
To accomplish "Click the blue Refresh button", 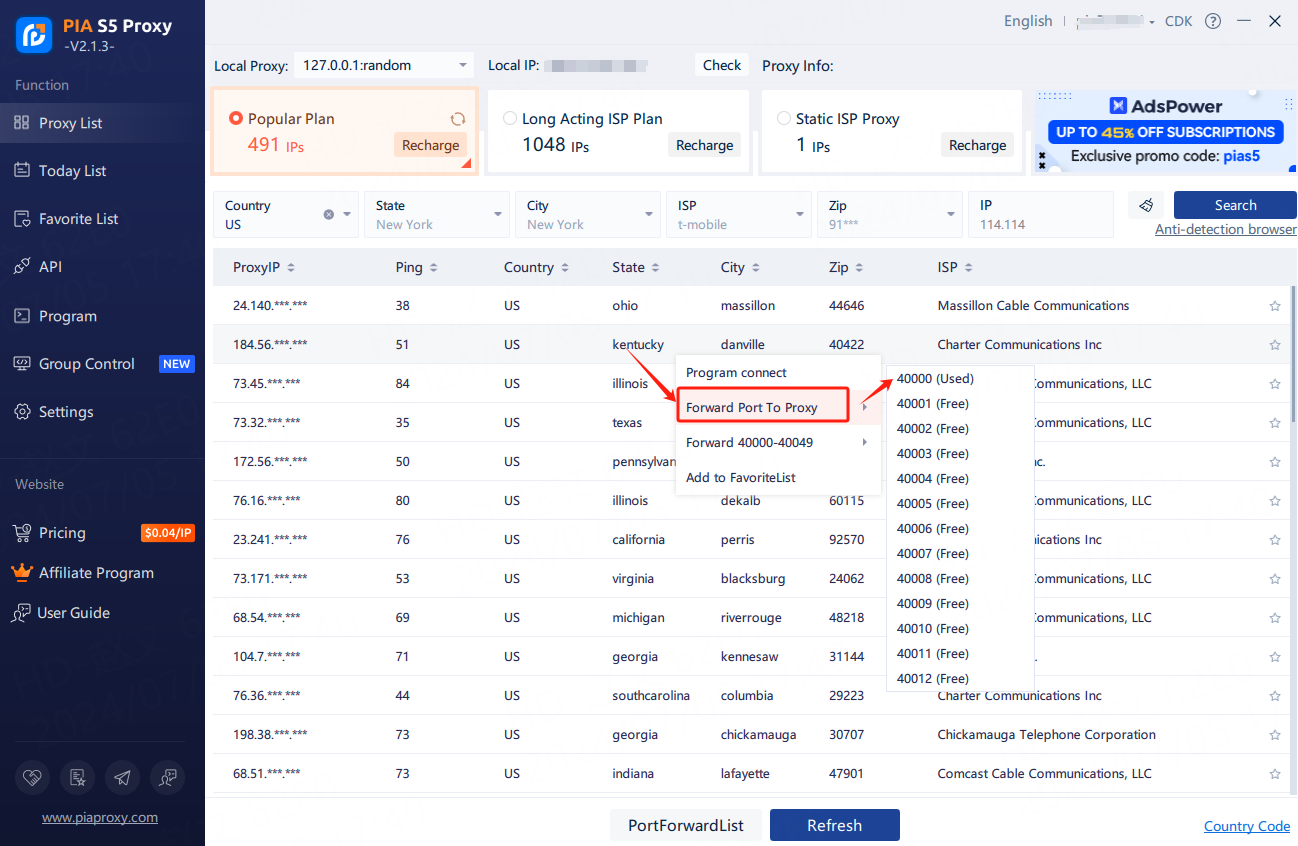I will [x=834, y=825].
